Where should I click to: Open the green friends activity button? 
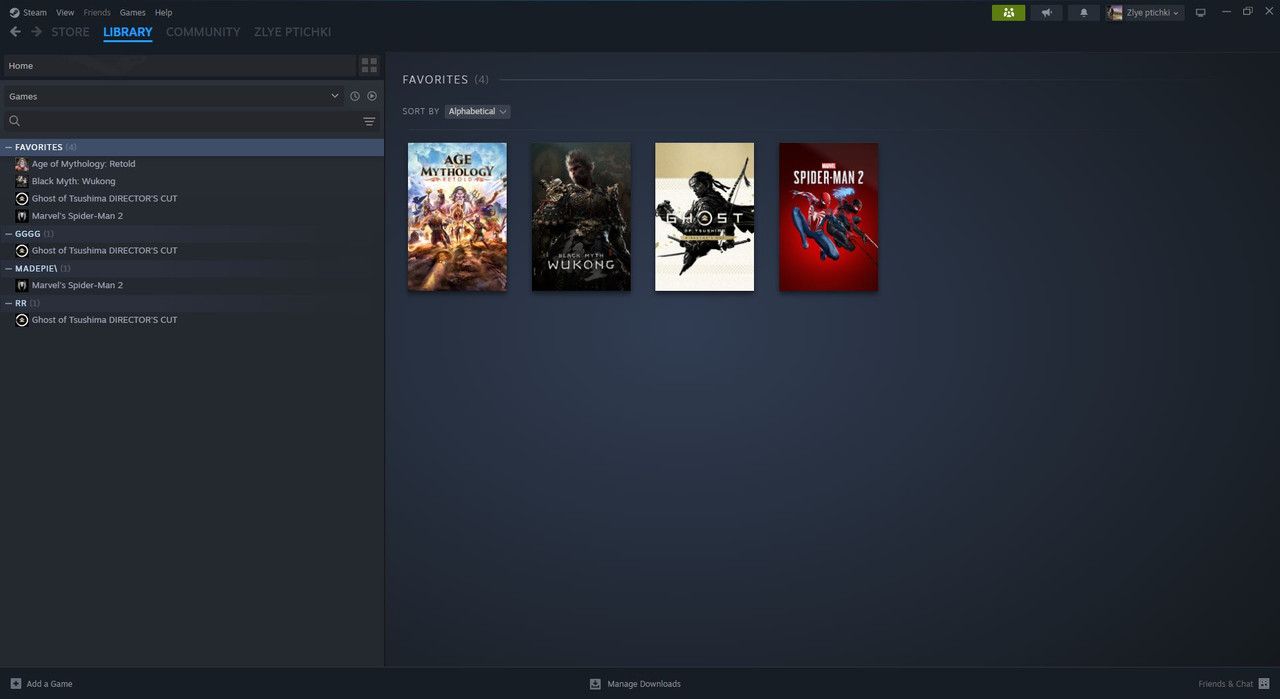(x=1008, y=12)
